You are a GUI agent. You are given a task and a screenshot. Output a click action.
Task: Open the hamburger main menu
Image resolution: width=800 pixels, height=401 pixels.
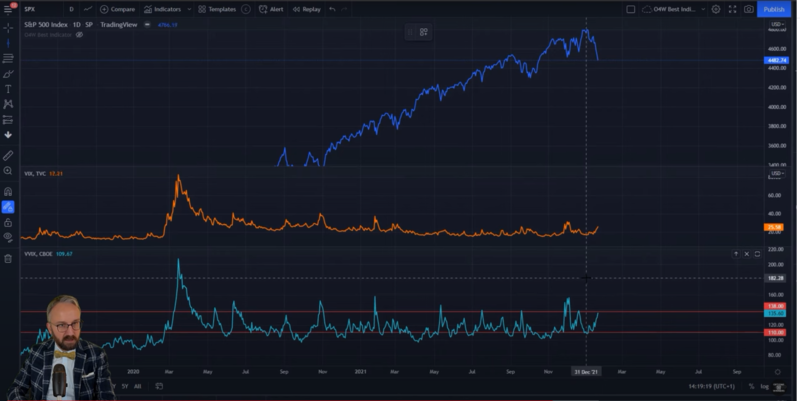tap(9, 9)
